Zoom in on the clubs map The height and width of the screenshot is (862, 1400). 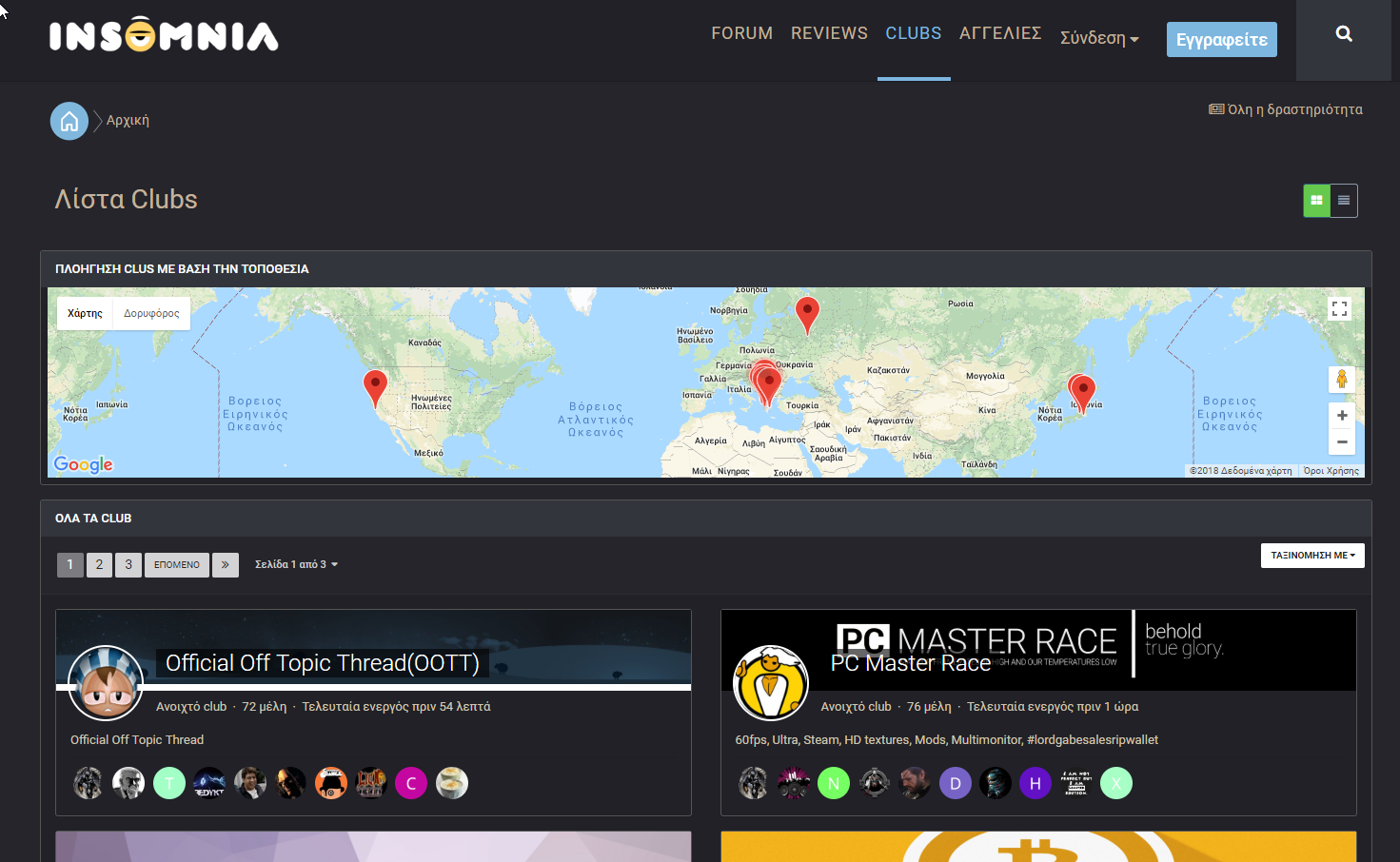pos(1341,415)
